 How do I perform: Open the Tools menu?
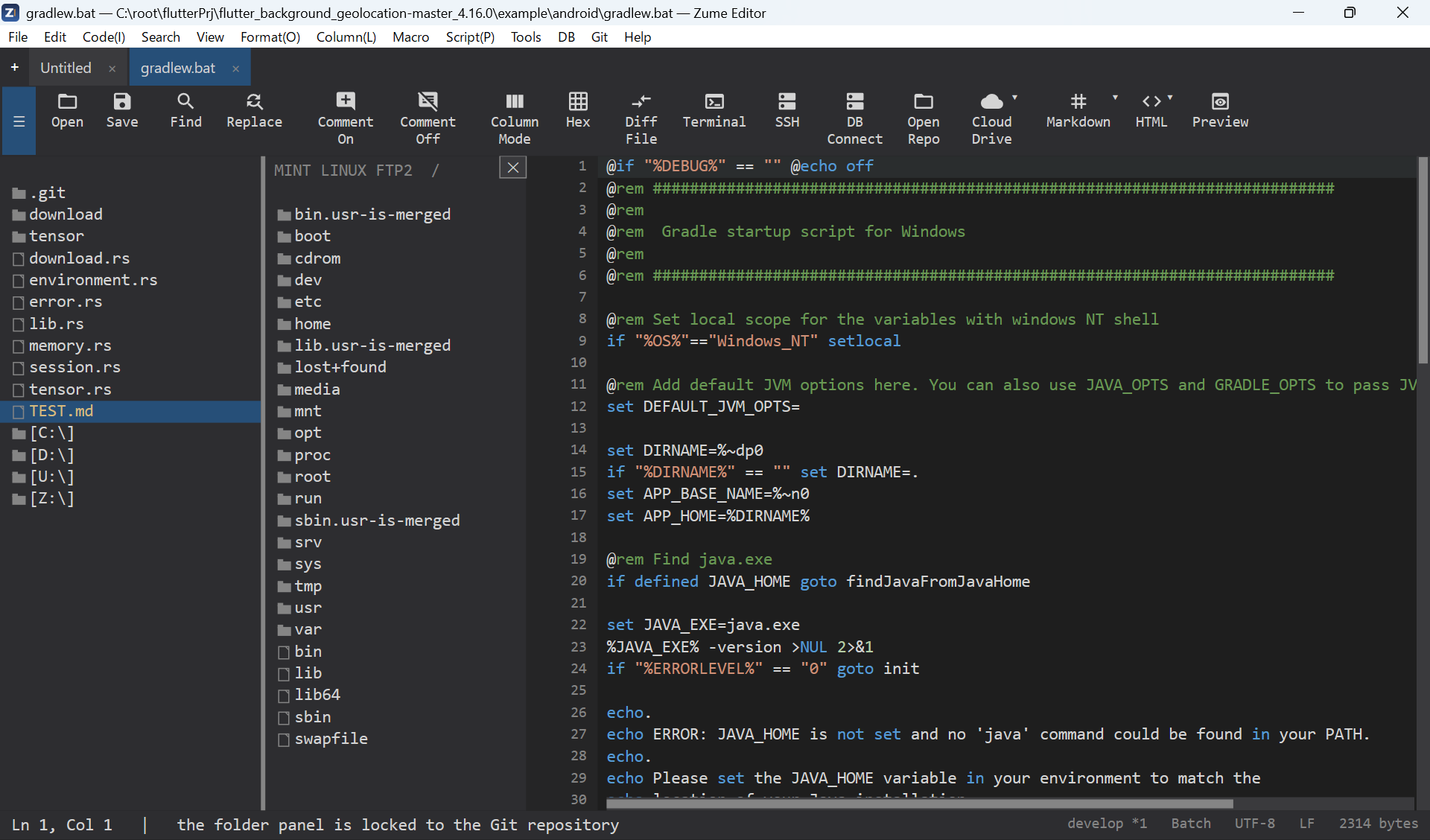tap(526, 37)
